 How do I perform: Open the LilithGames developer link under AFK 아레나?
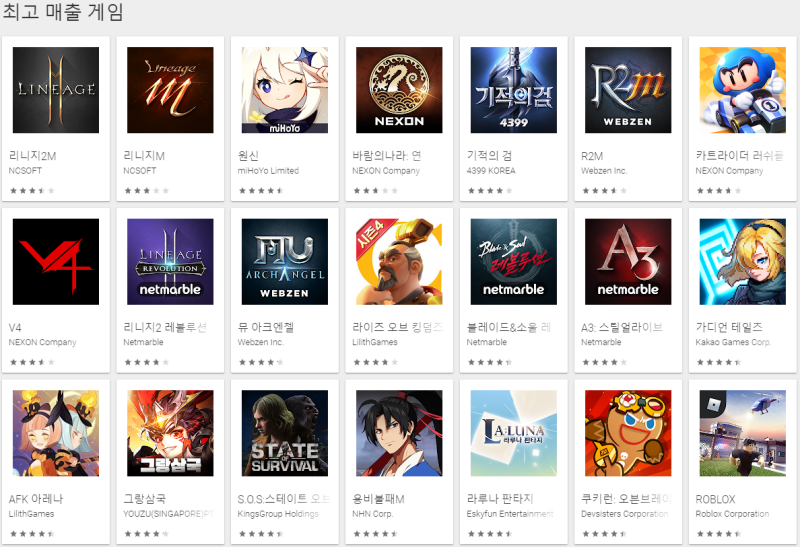[x=31, y=514]
